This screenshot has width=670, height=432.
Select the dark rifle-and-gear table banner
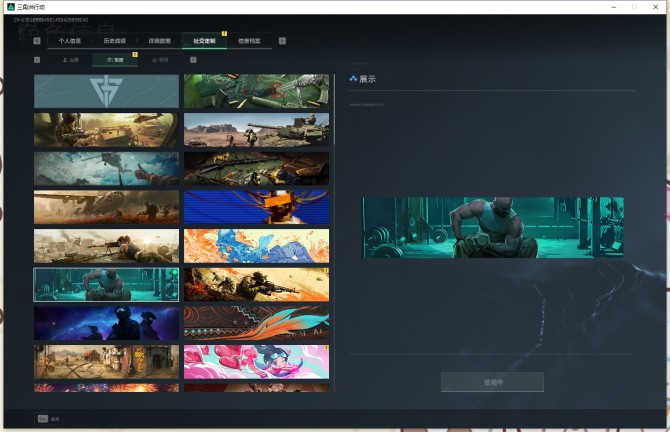pos(256,169)
